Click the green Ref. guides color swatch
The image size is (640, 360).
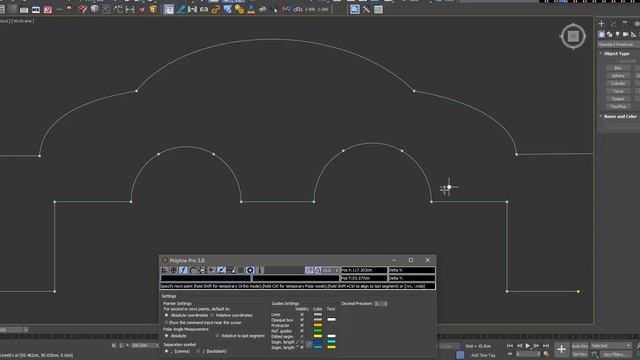click(318, 331)
